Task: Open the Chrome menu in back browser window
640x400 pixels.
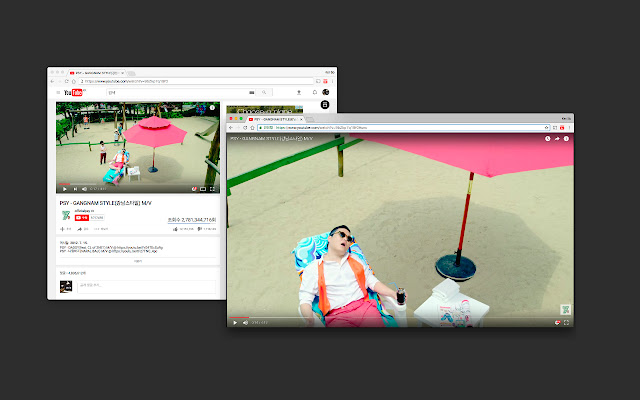Action: (x=333, y=81)
